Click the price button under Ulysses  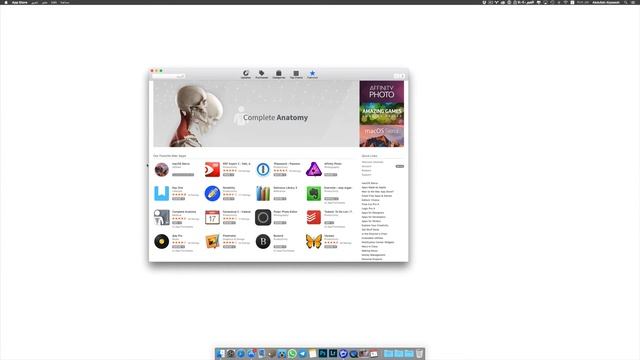[331, 247]
